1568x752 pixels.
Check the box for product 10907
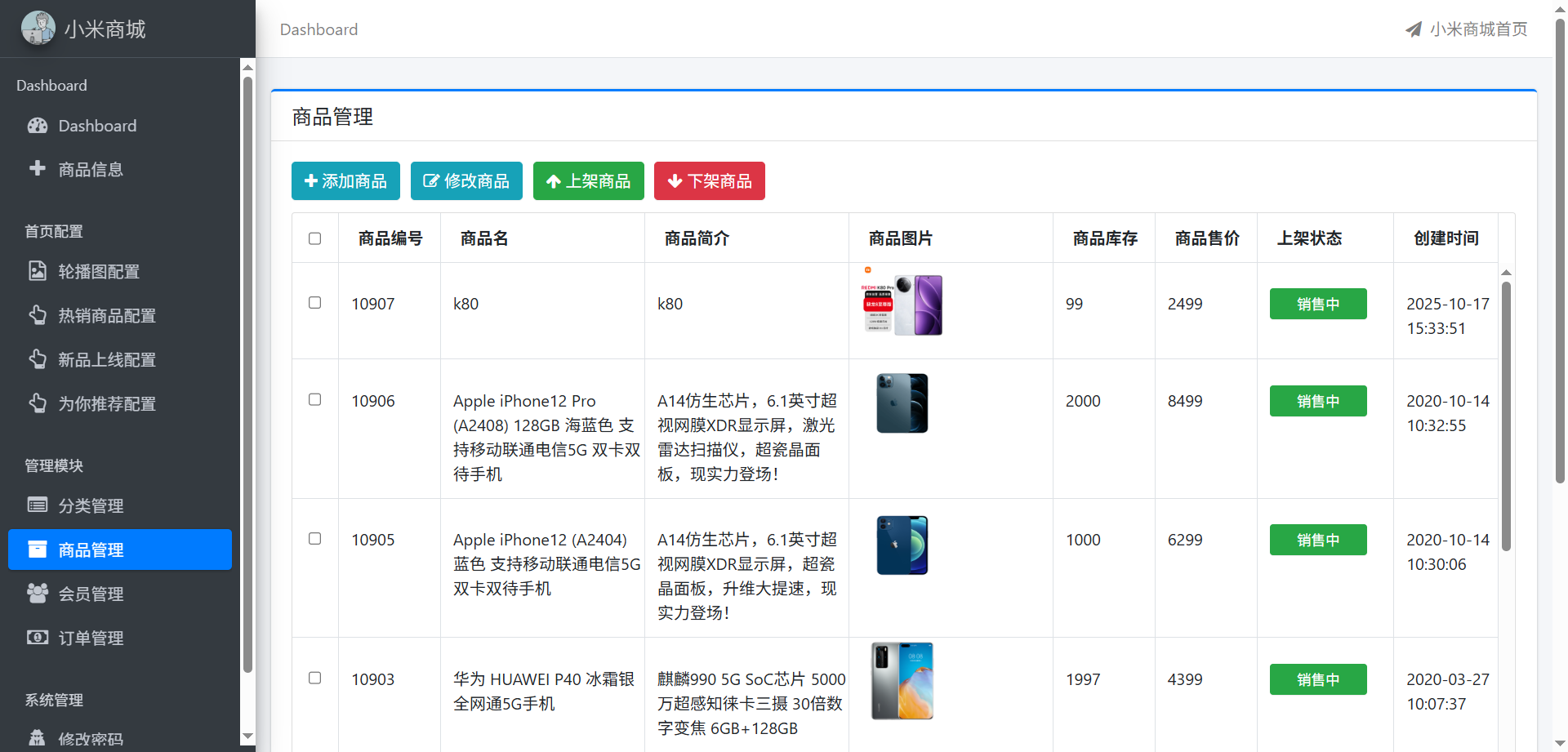[x=315, y=302]
